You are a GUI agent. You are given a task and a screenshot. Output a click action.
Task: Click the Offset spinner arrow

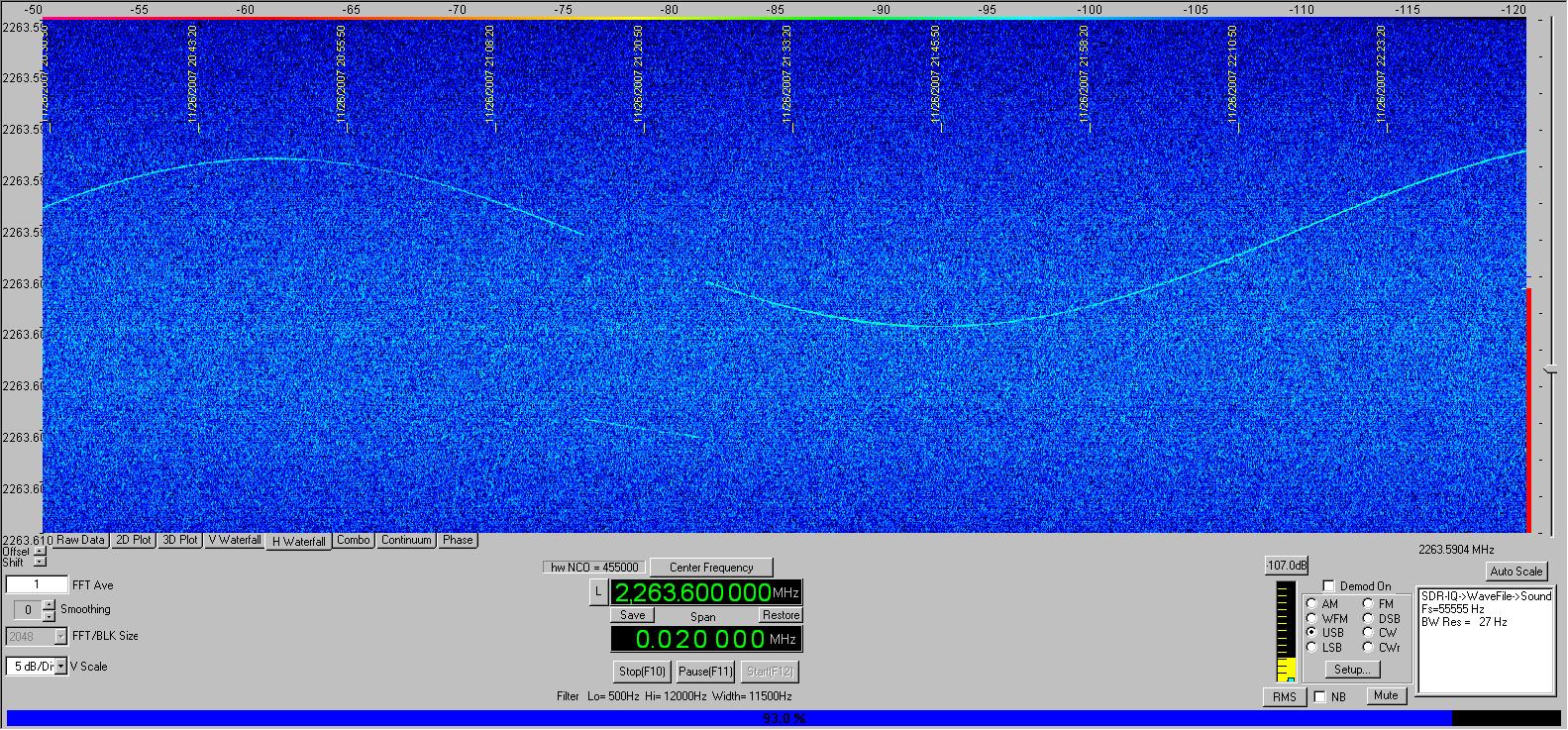40,552
